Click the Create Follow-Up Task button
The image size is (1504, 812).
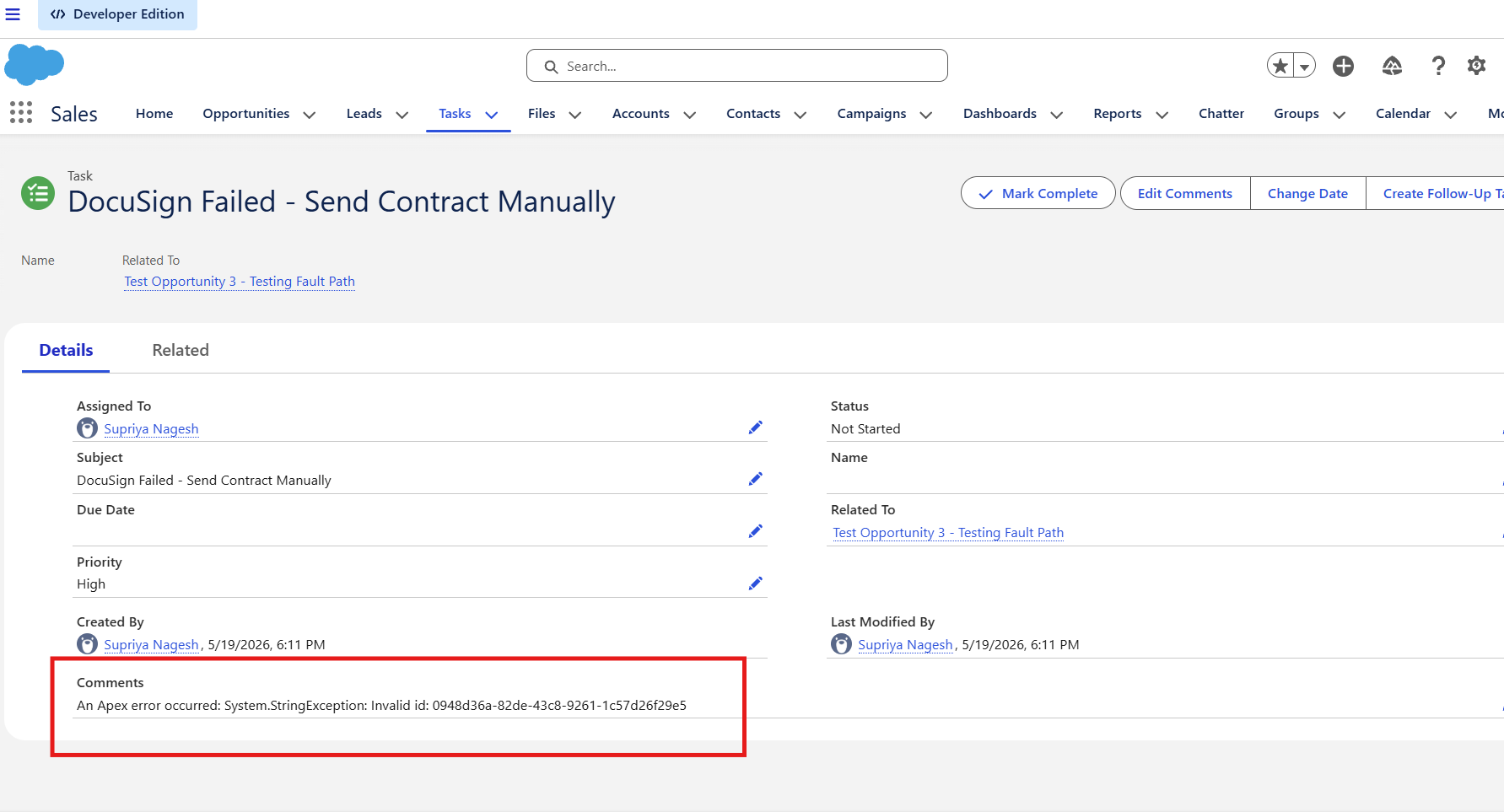point(1436,193)
